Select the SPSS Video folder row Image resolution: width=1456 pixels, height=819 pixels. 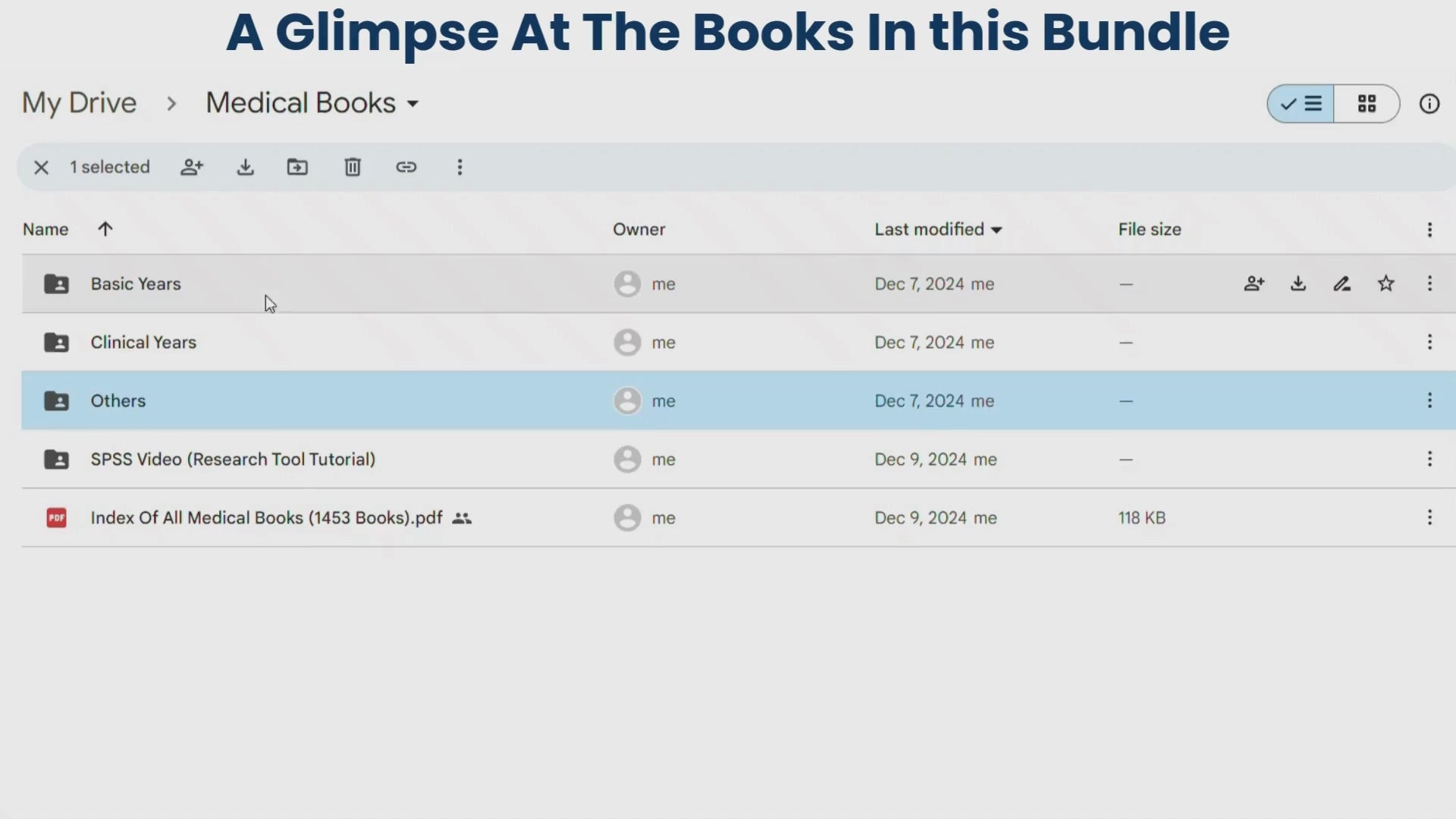232,460
